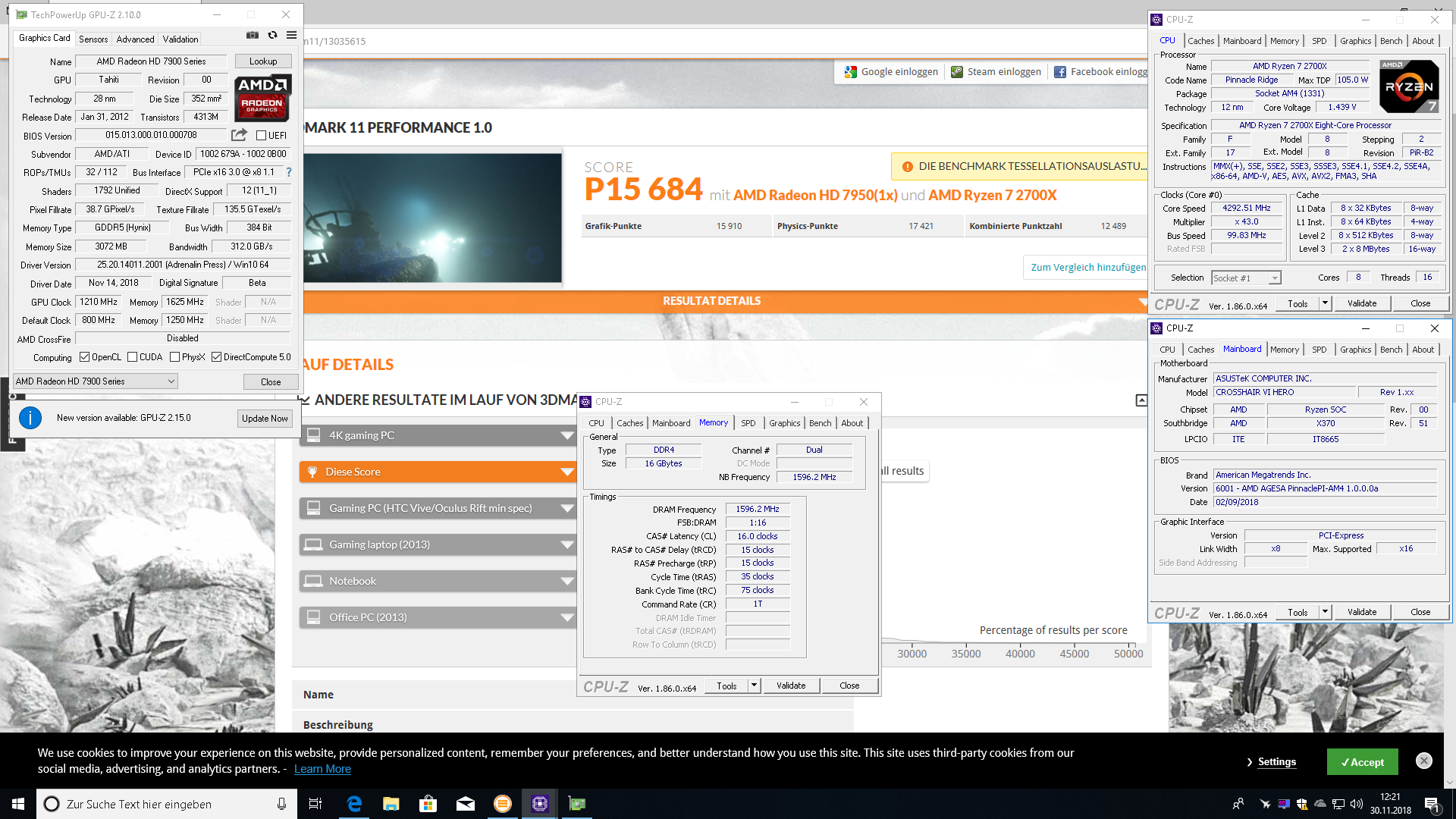Viewport: 1456px width, 819px height.
Task: Click the Windows taskbar search field
Action: (166, 804)
